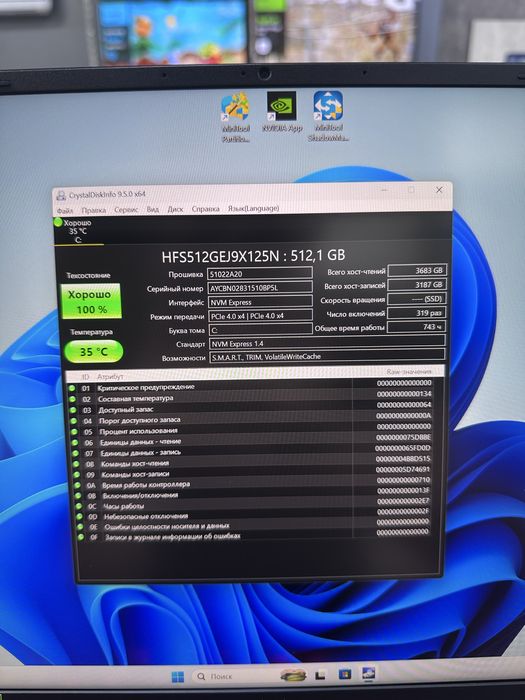Select row 0A Время работы контроллера
This screenshot has height=700, width=525.
pos(258,484)
